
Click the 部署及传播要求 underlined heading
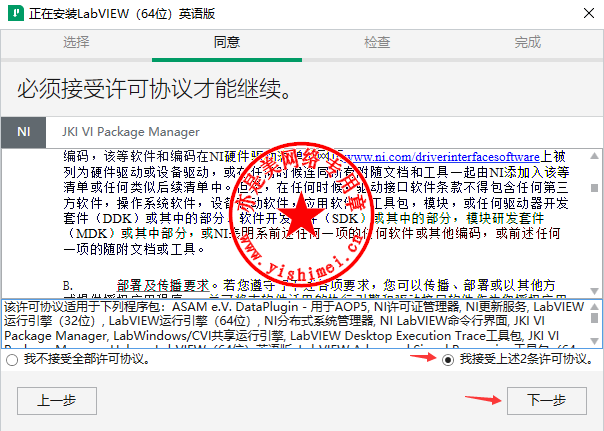163,285
